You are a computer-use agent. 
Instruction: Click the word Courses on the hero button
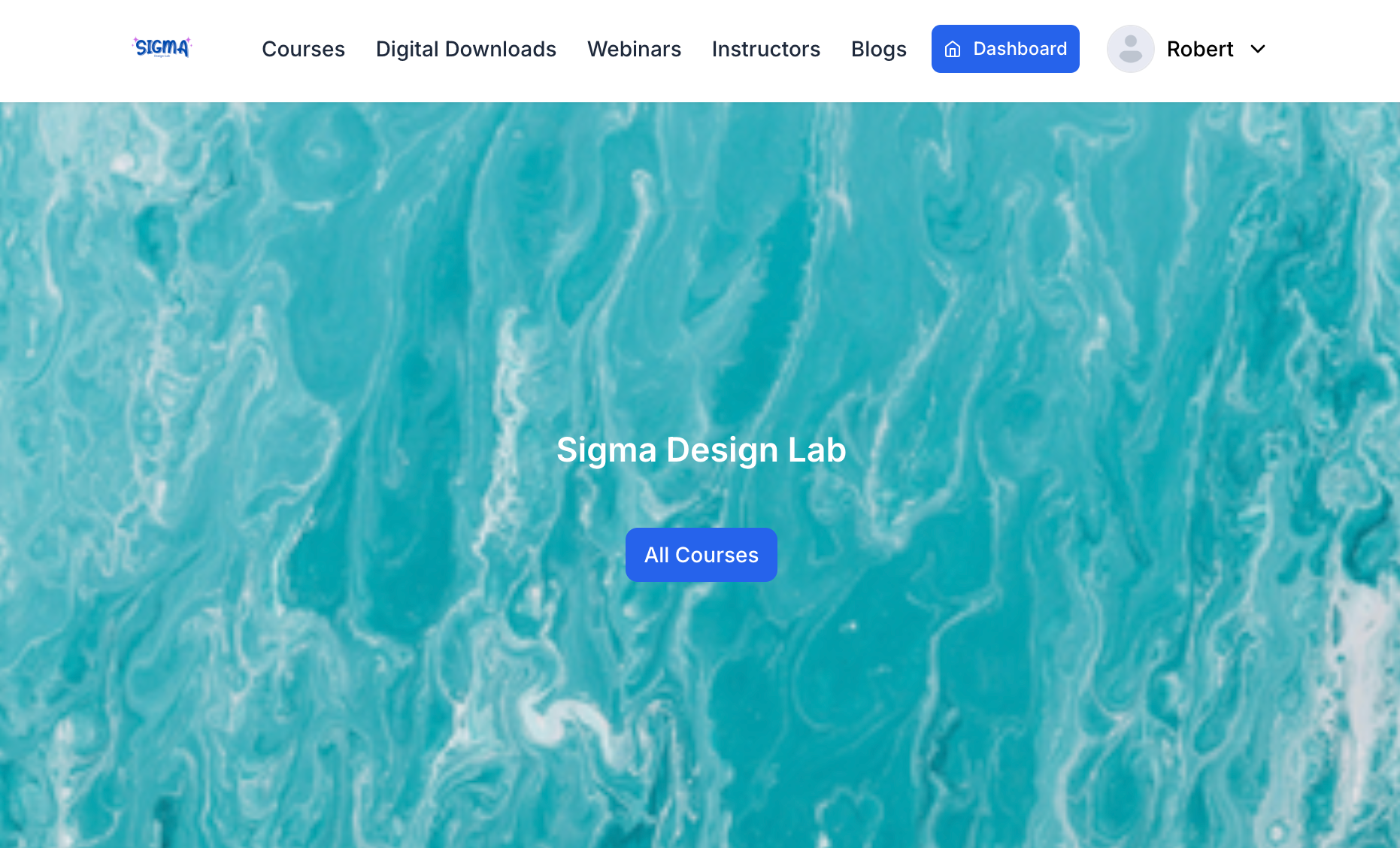pyautogui.click(x=717, y=556)
